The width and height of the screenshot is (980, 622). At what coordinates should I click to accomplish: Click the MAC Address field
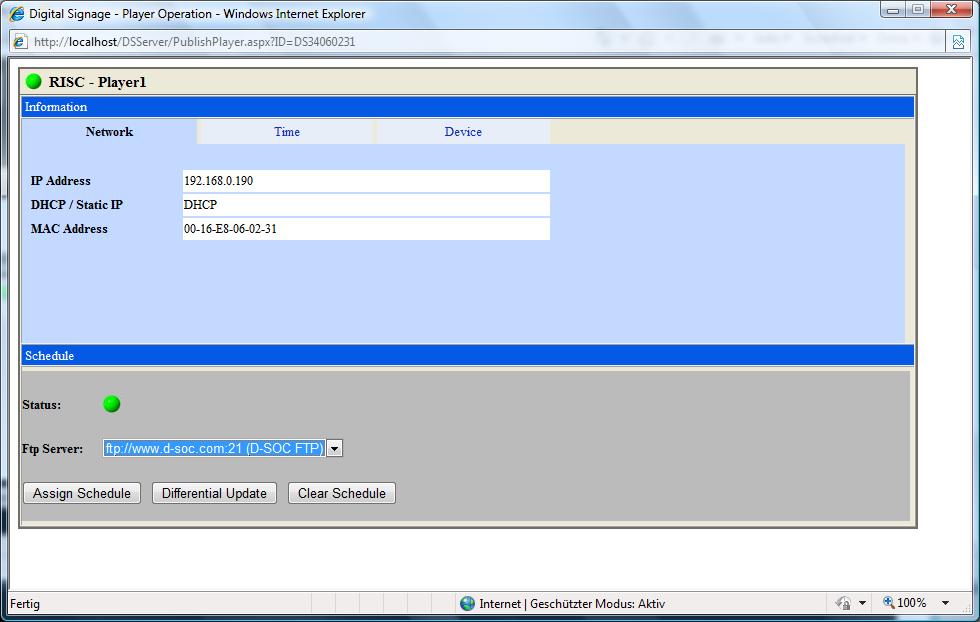[365, 229]
